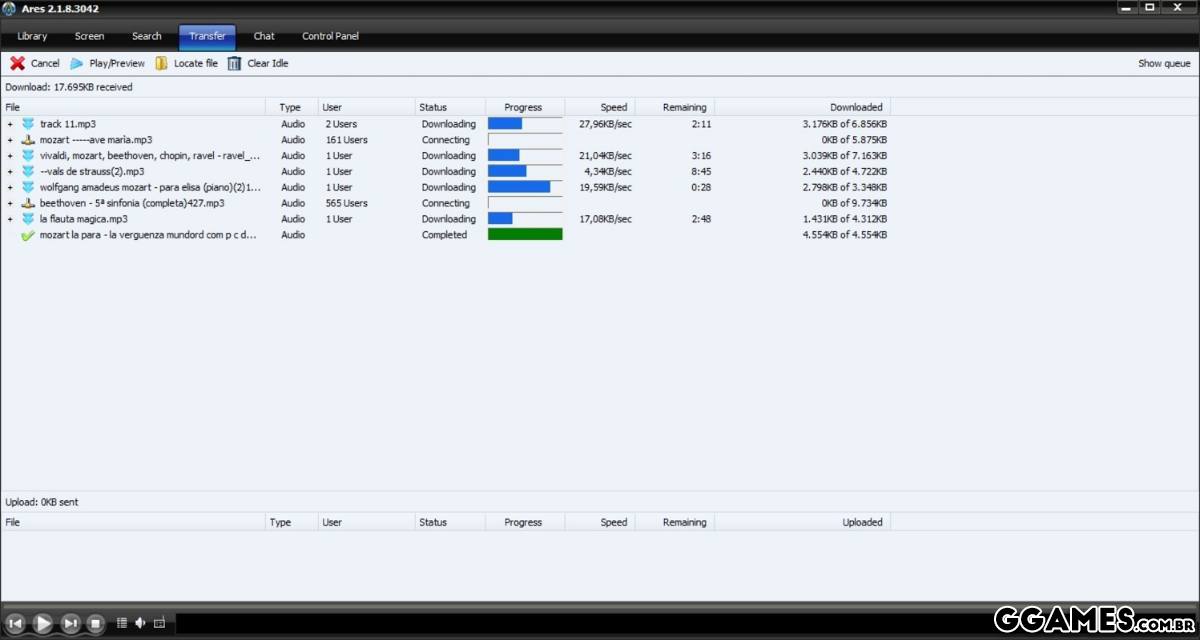1200x640 pixels.
Task: Click the Show queue button
Action: tap(1164, 63)
